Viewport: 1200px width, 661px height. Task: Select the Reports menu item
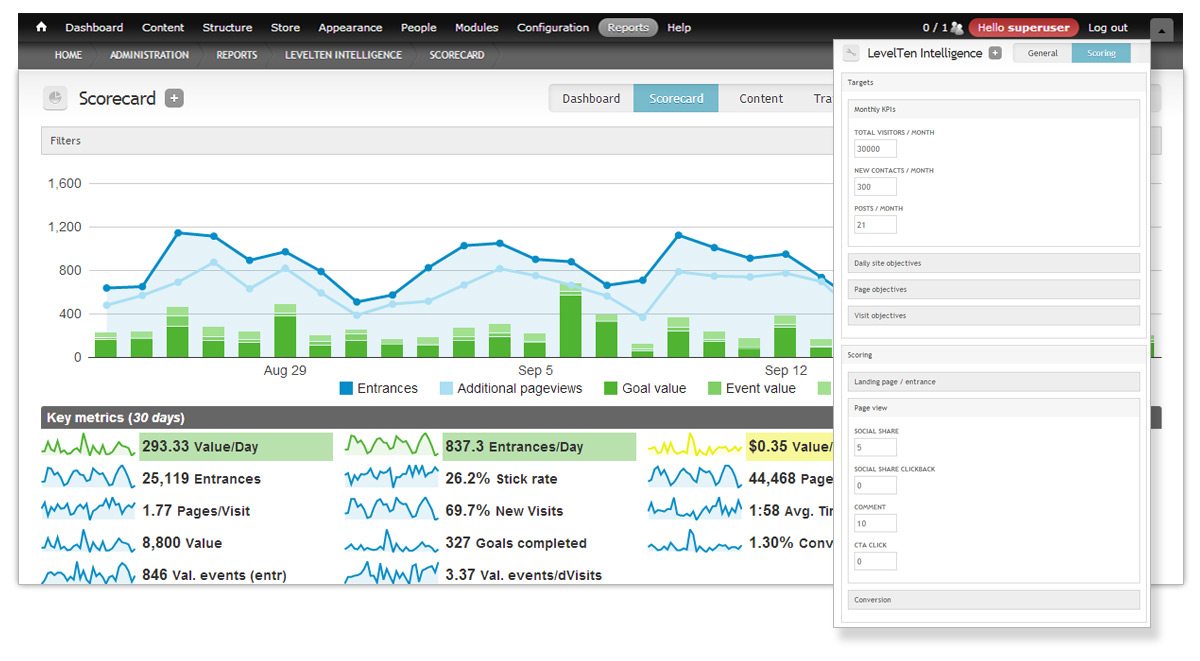click(628, 28)
